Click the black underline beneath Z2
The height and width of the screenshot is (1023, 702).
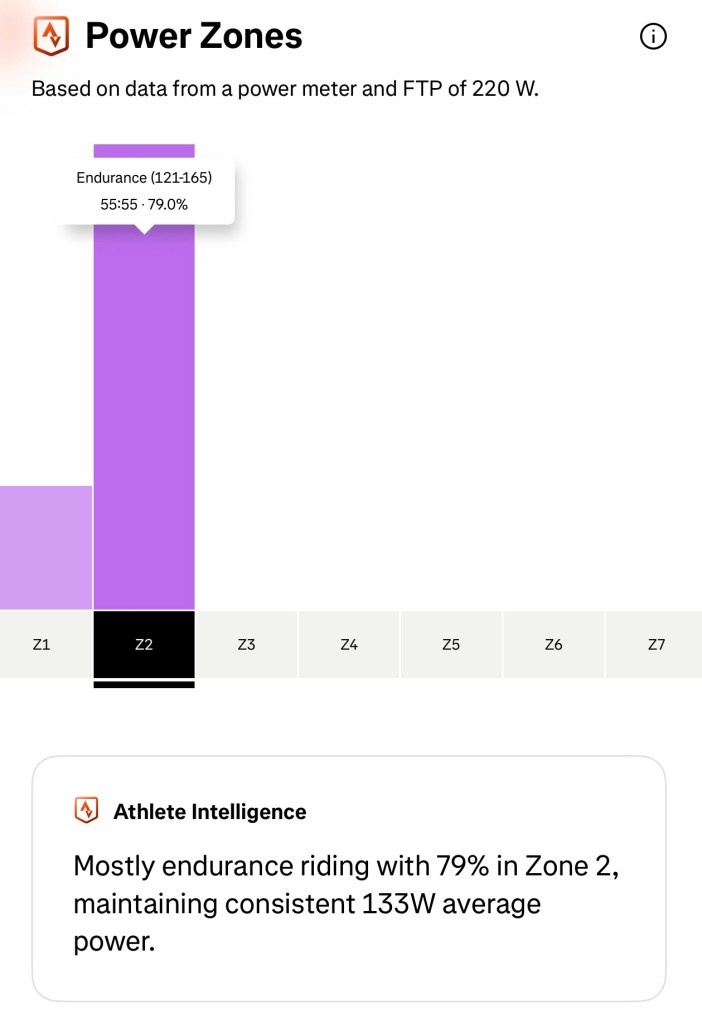click(x=144, y=685)
